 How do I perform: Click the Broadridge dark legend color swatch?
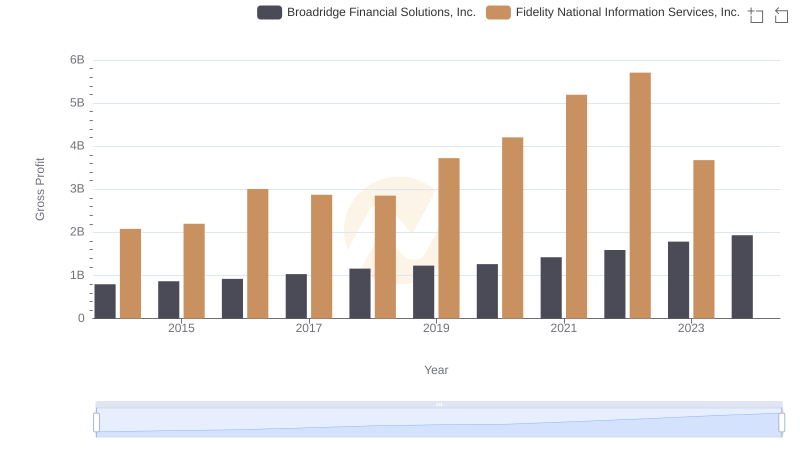pos(269,12)
